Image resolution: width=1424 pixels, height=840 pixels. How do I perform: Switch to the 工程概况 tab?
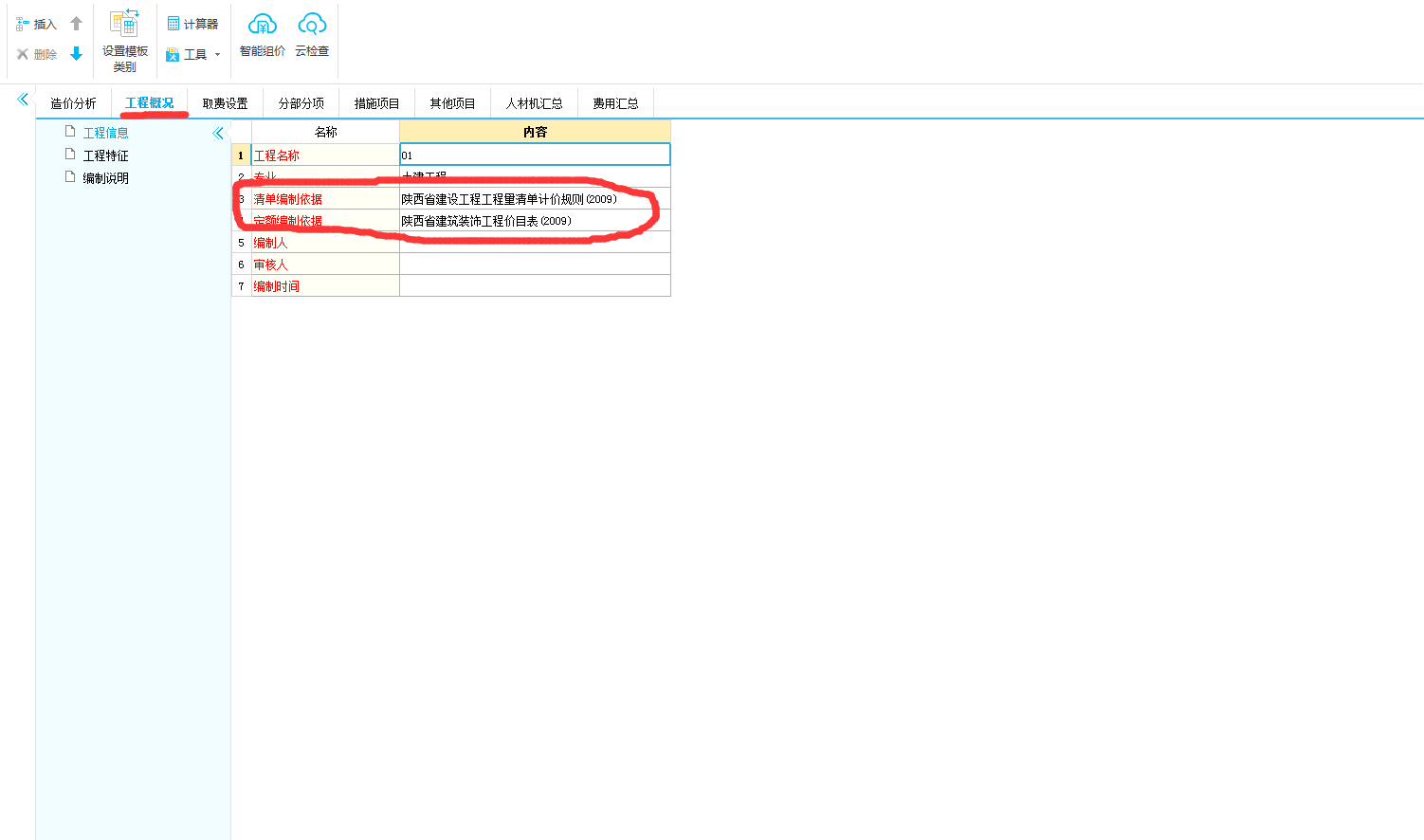150,103
